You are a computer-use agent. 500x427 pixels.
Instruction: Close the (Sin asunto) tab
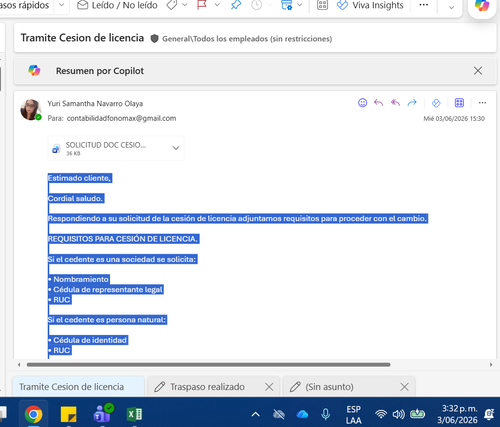[404, 387]
